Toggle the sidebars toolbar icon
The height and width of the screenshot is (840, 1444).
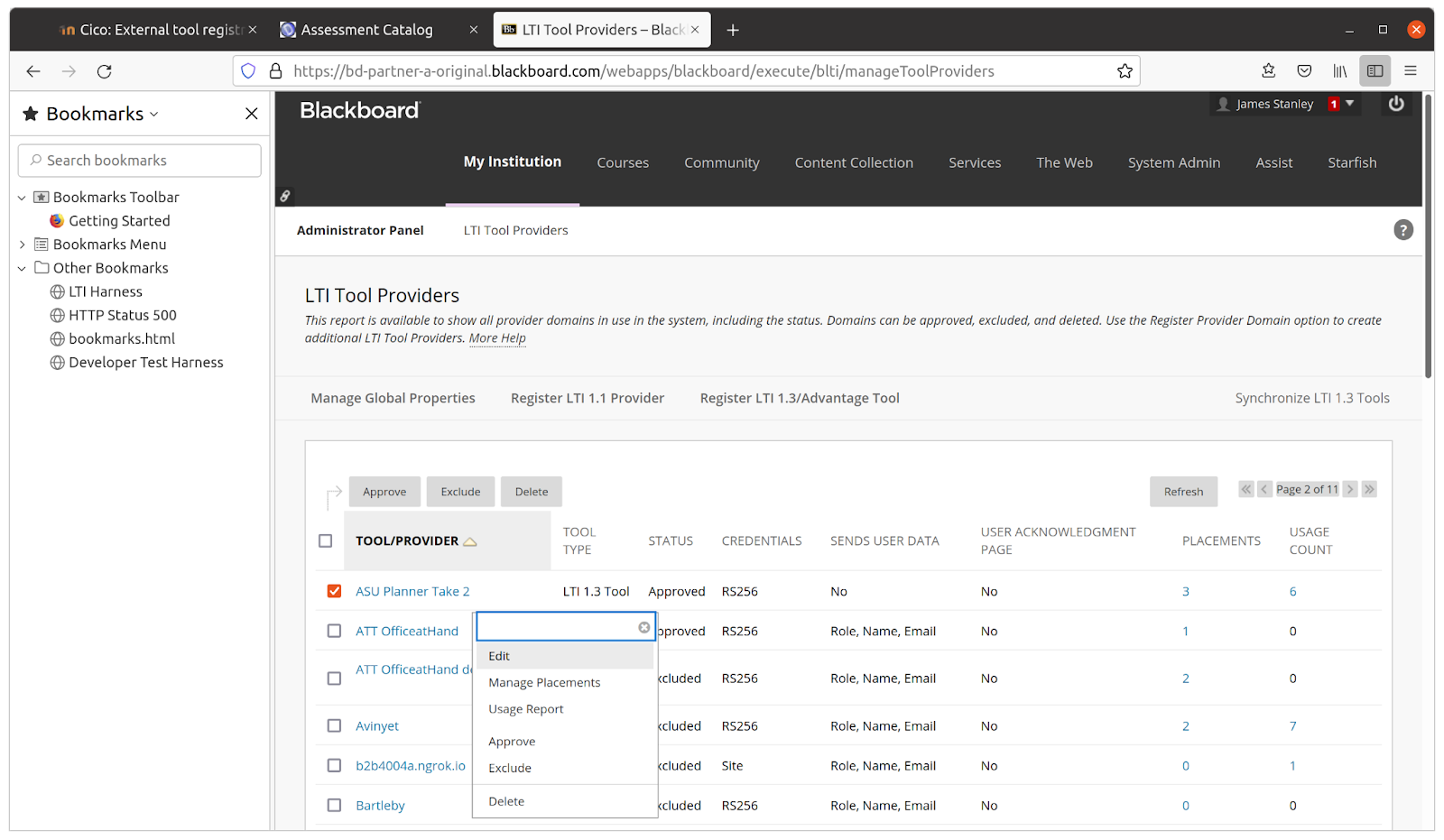[1375, 71]
